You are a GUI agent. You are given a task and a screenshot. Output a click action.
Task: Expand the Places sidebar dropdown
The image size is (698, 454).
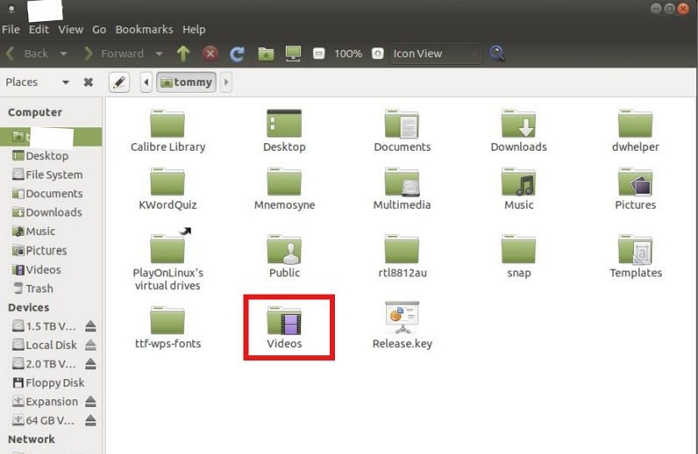[66, 82]
